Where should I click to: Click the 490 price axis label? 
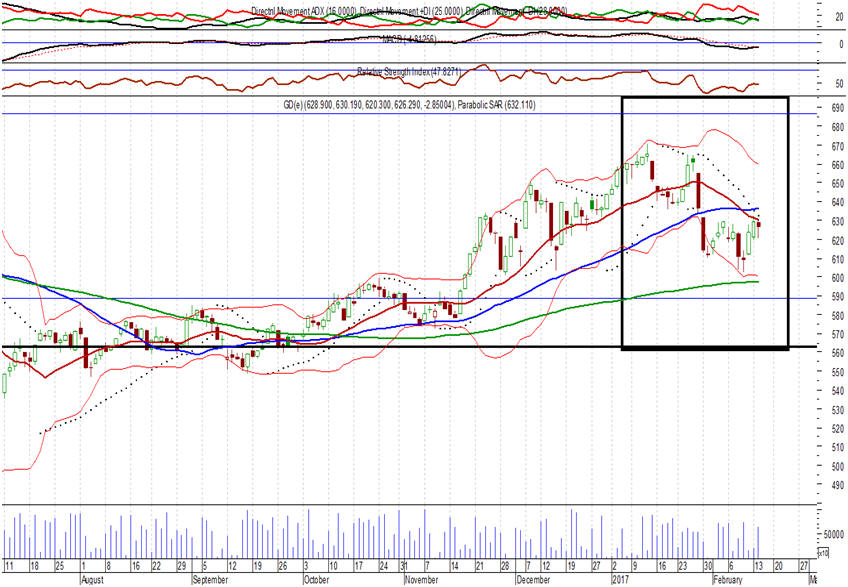point(838,485)
